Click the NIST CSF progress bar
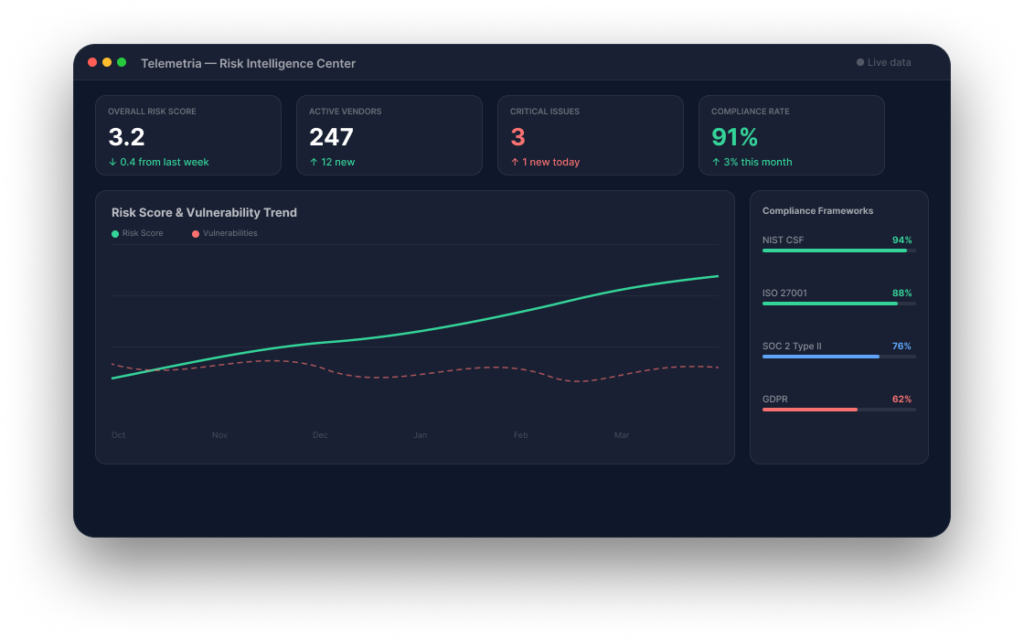This screenshot has height=640, width=1024. (838, 251)
